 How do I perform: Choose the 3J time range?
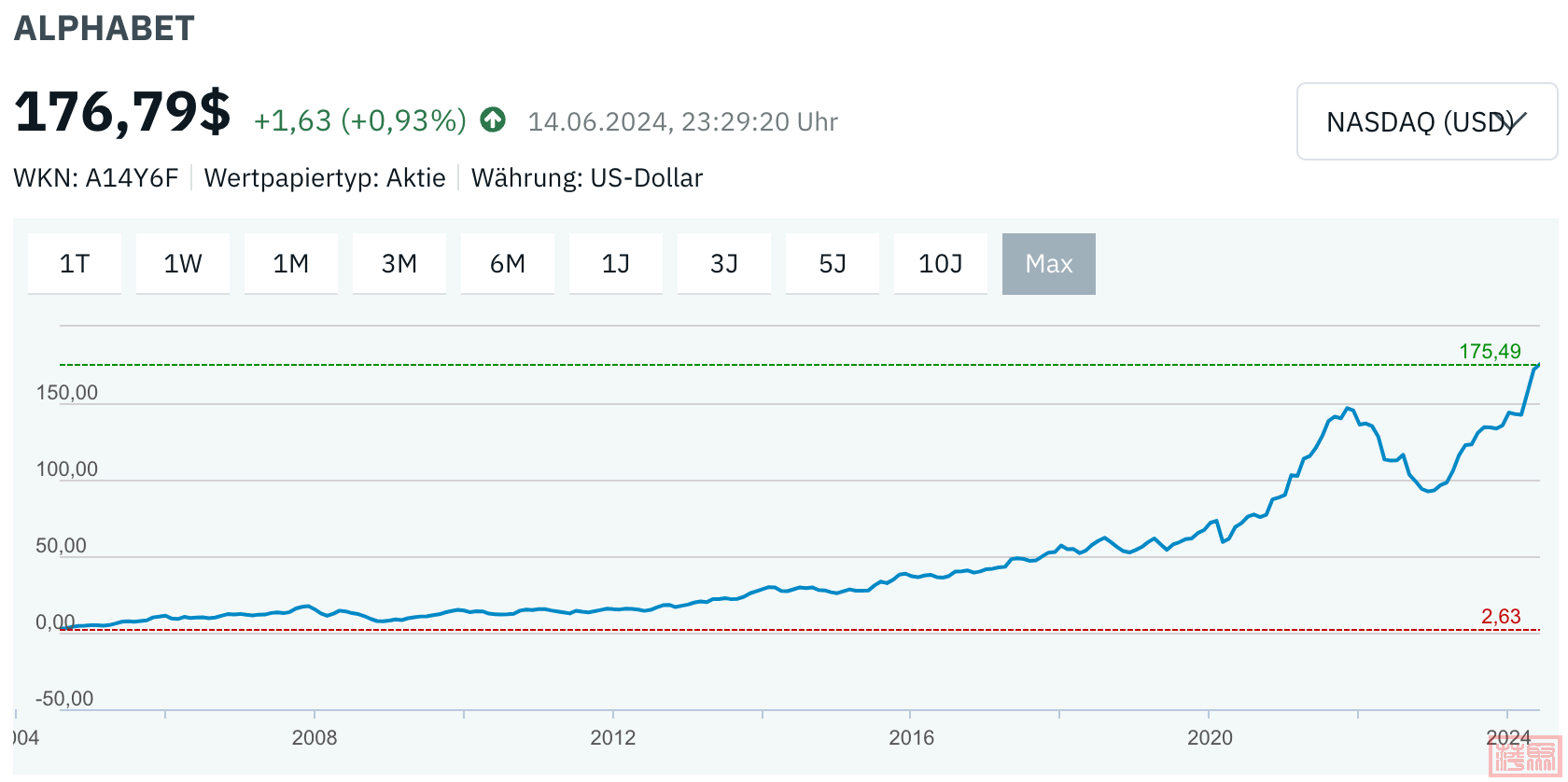pyautogui.click(x=724, y=264)
